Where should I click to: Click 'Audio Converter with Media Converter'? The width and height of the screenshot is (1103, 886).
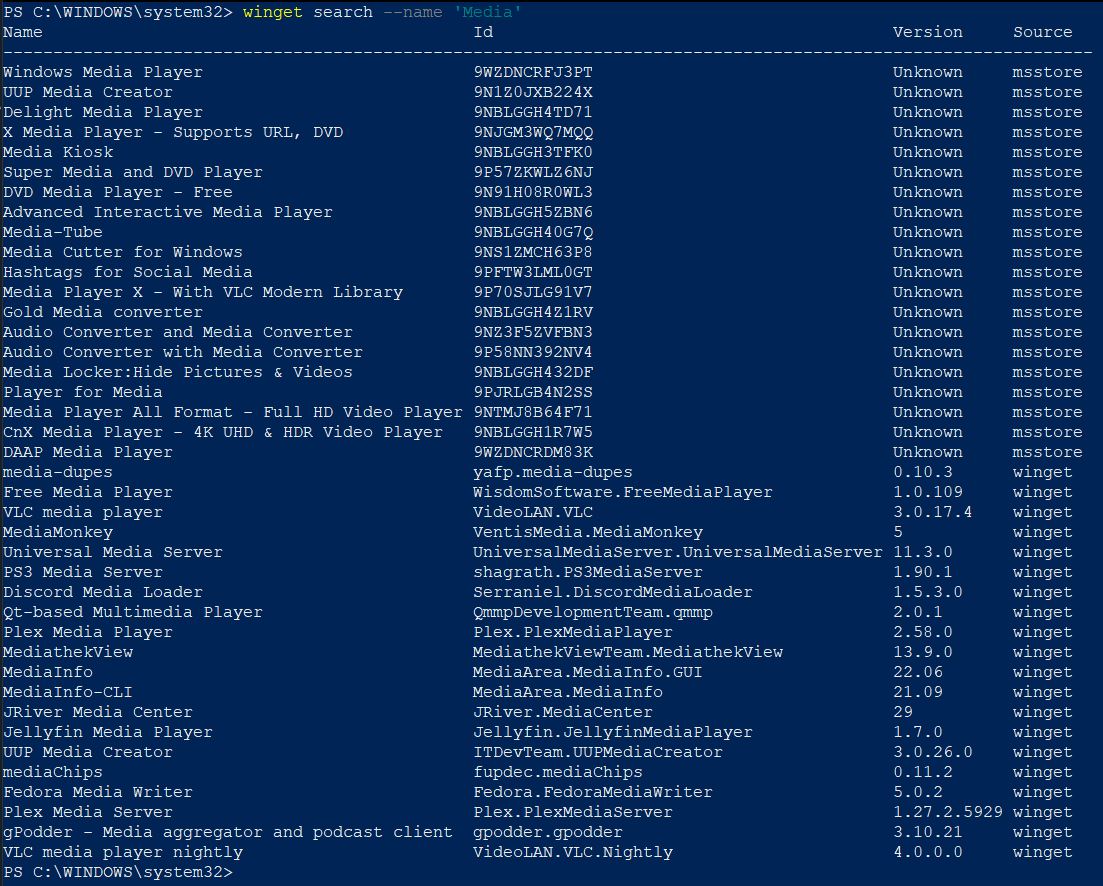(x=183, y=352)
